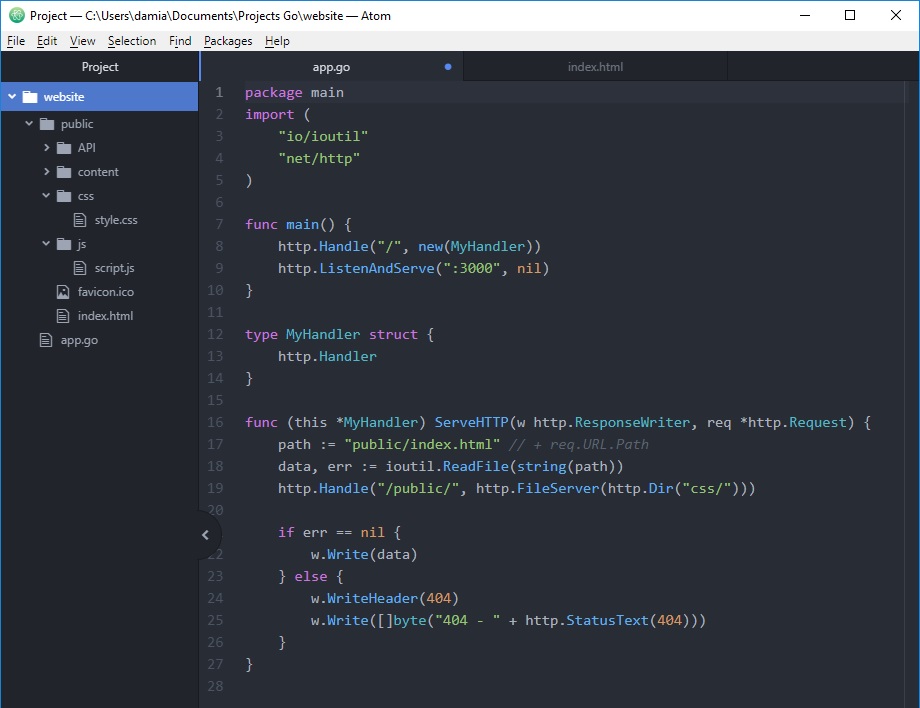Click the script.js file icon
The width and height of the screenshot is (920, 708).
(x=80, y=268)
